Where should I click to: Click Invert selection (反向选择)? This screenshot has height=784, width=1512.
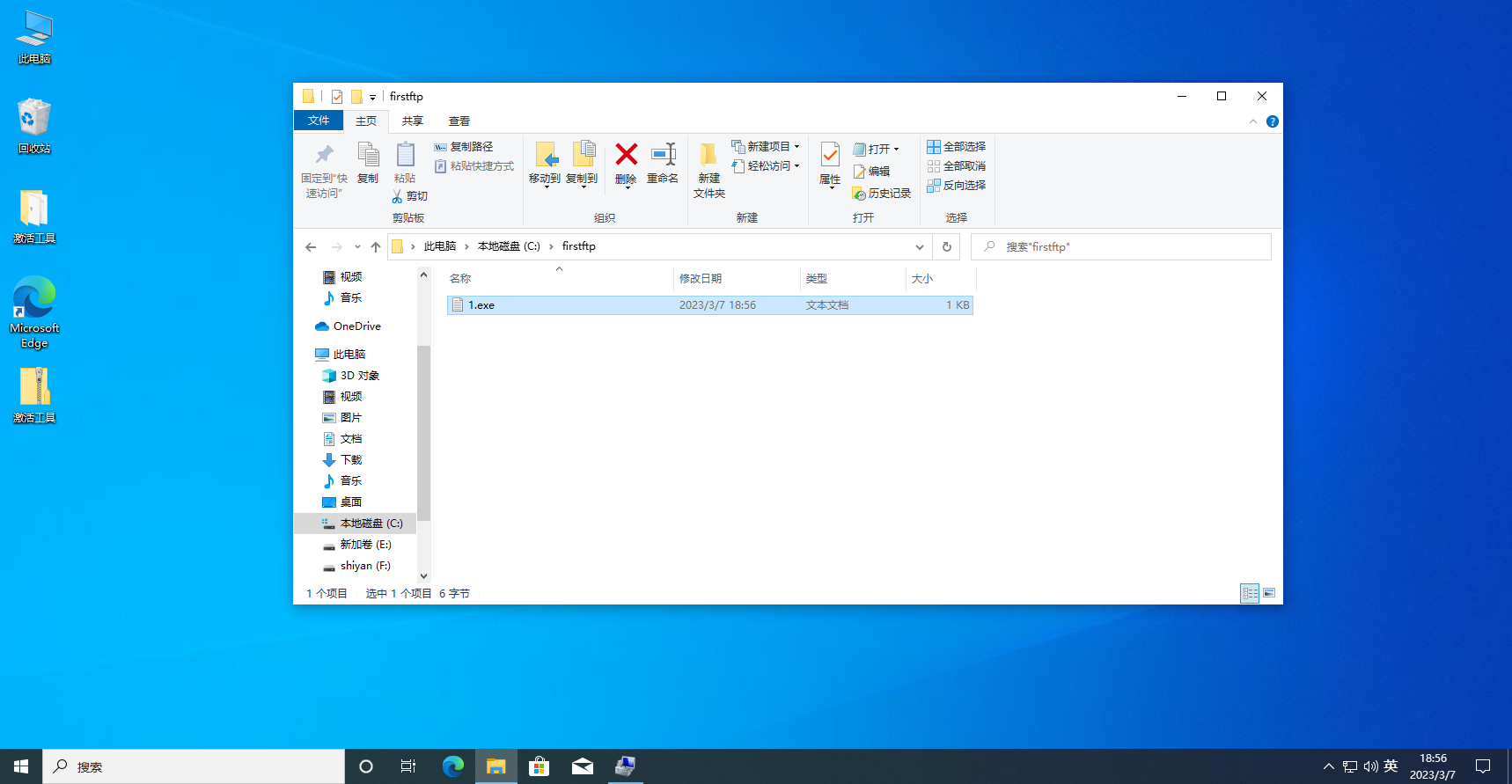[x=956, y=186]
